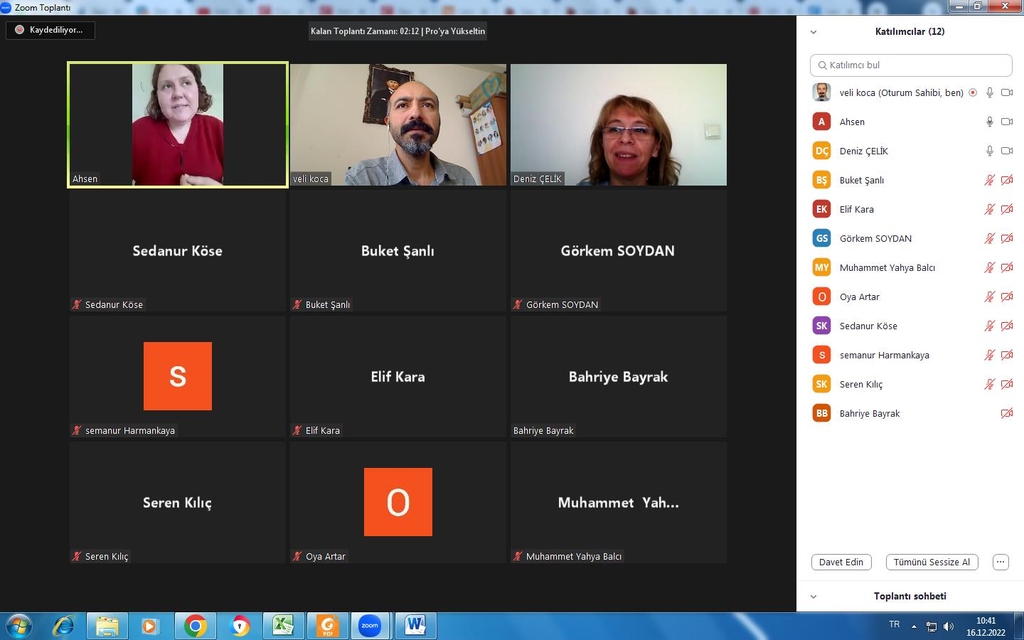
Task: Click the disabled camera icon for Bahriye Bayrak
Action: [x=1007, y=413]
